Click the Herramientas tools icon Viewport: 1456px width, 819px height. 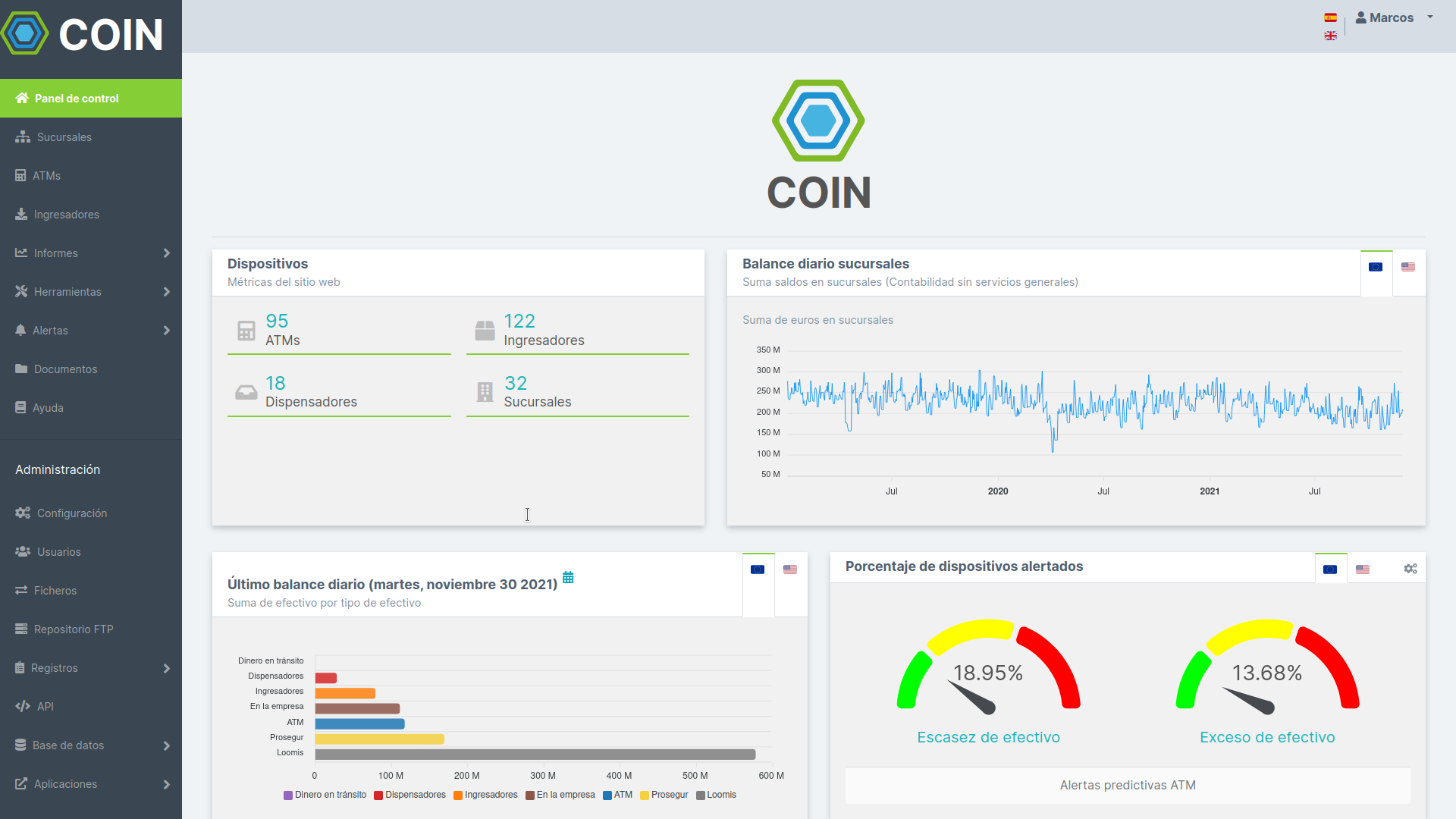tap(21, 291)
